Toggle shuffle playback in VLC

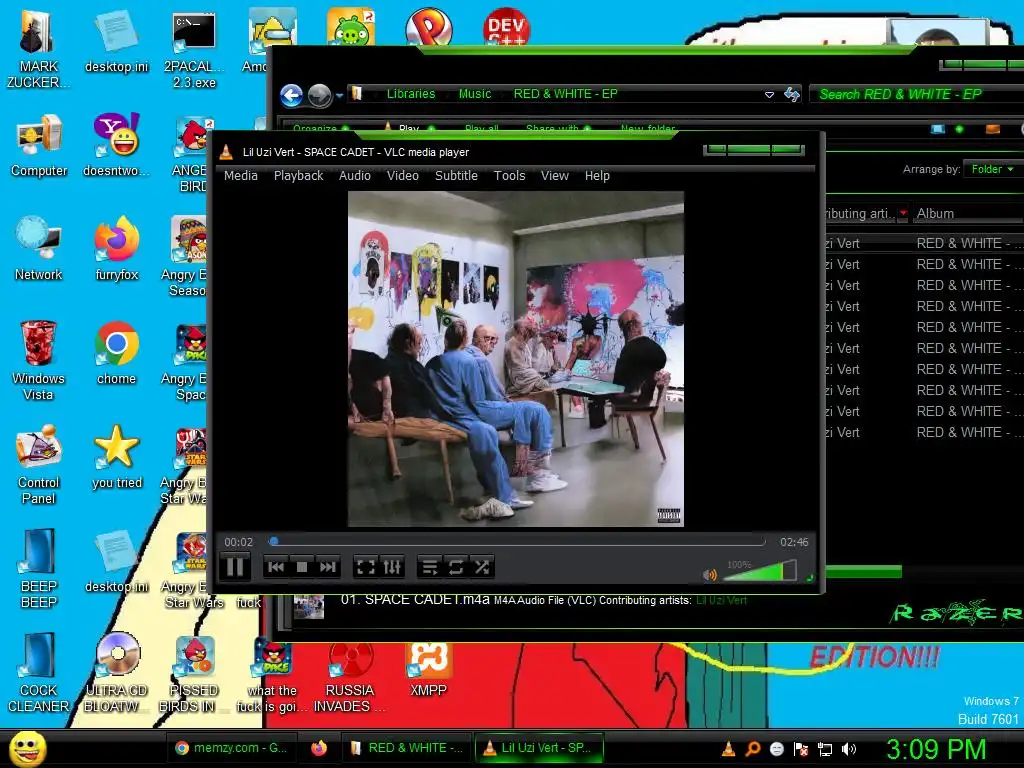pos(482,567)
